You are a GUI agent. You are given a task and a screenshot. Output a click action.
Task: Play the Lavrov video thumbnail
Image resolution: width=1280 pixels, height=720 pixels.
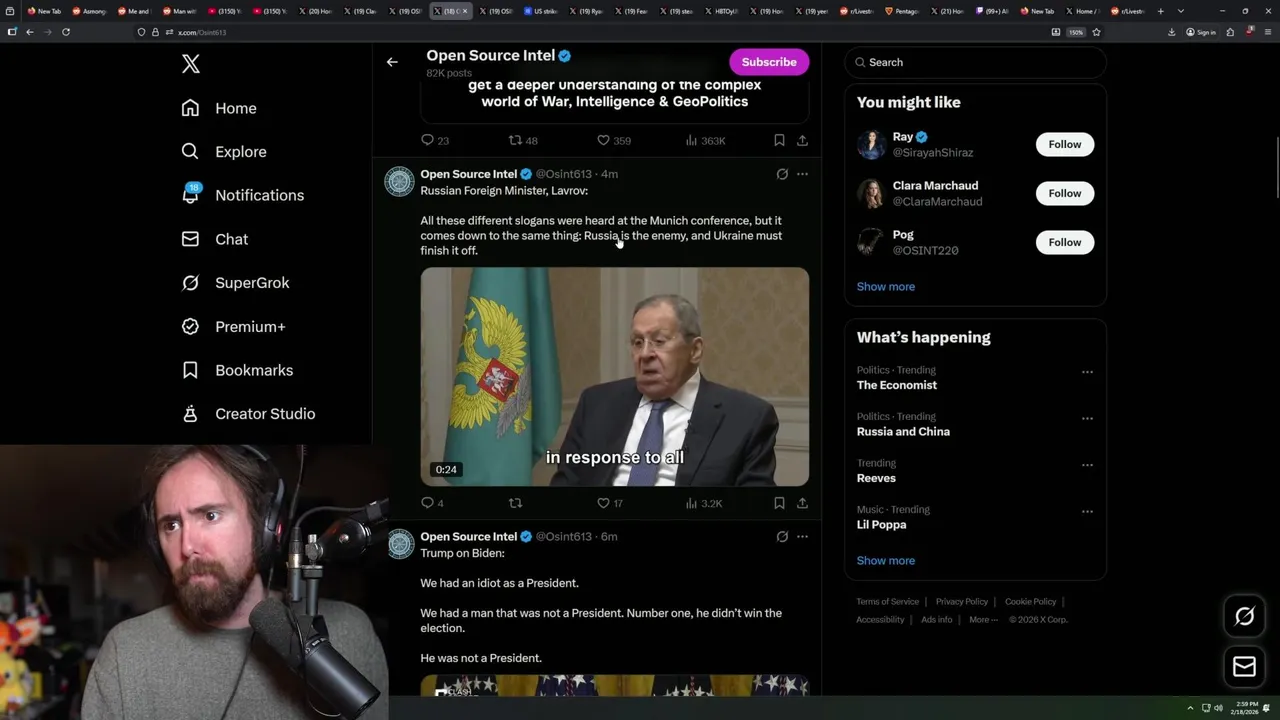614,377
